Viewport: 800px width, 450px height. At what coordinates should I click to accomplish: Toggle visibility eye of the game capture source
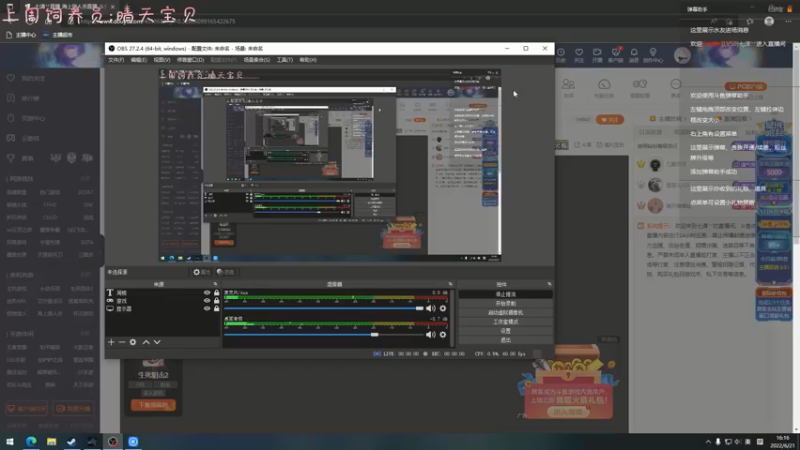[207, 301]
